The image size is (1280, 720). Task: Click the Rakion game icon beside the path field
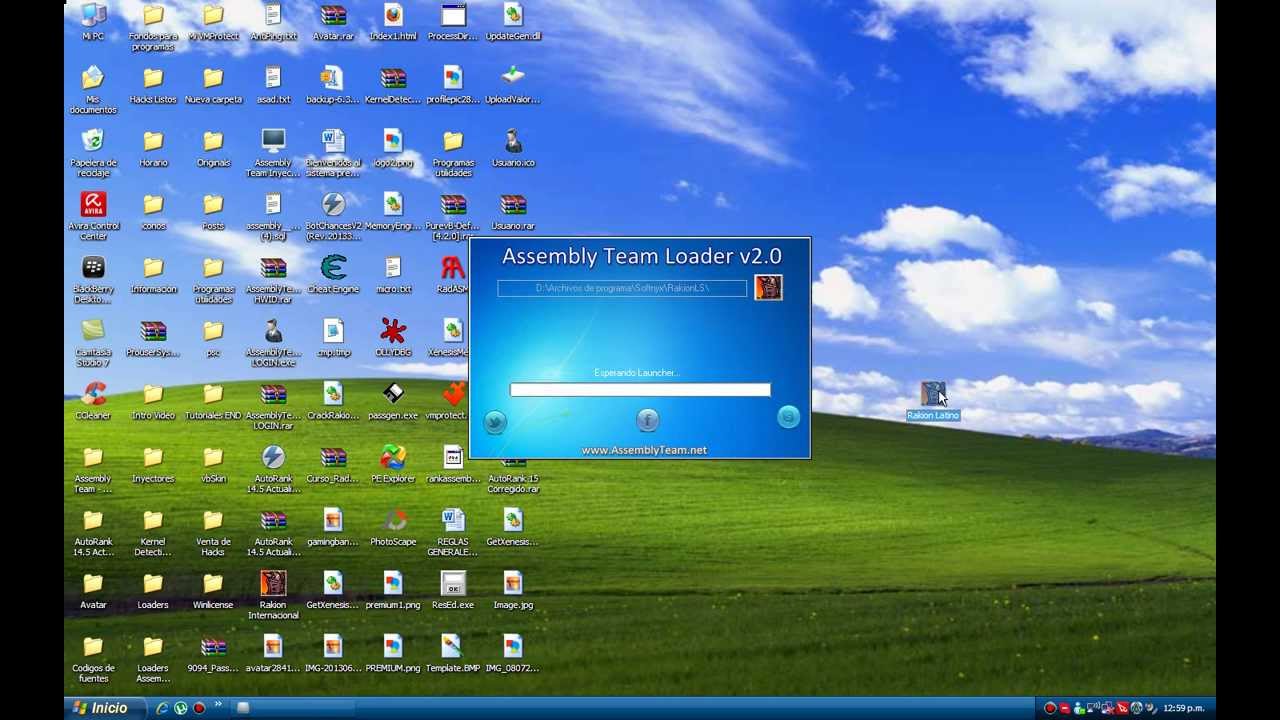pyautogui.click(x=768, y=288)
